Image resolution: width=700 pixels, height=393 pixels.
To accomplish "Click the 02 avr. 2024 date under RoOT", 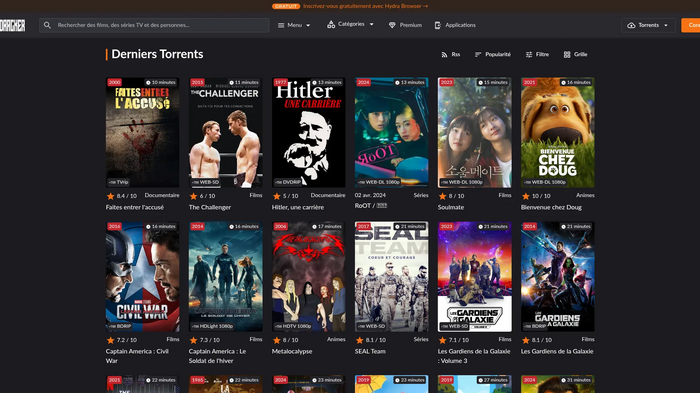I will tap(371, 195).
